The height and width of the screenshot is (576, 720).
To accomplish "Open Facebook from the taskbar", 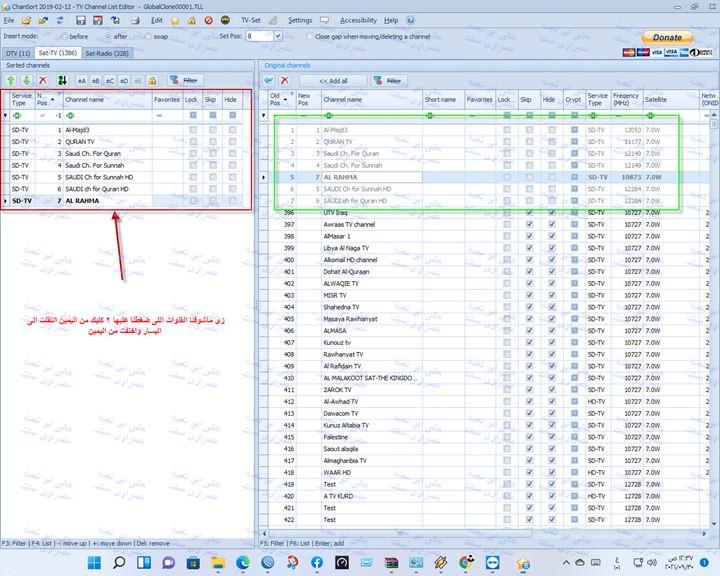I will 317,562.
